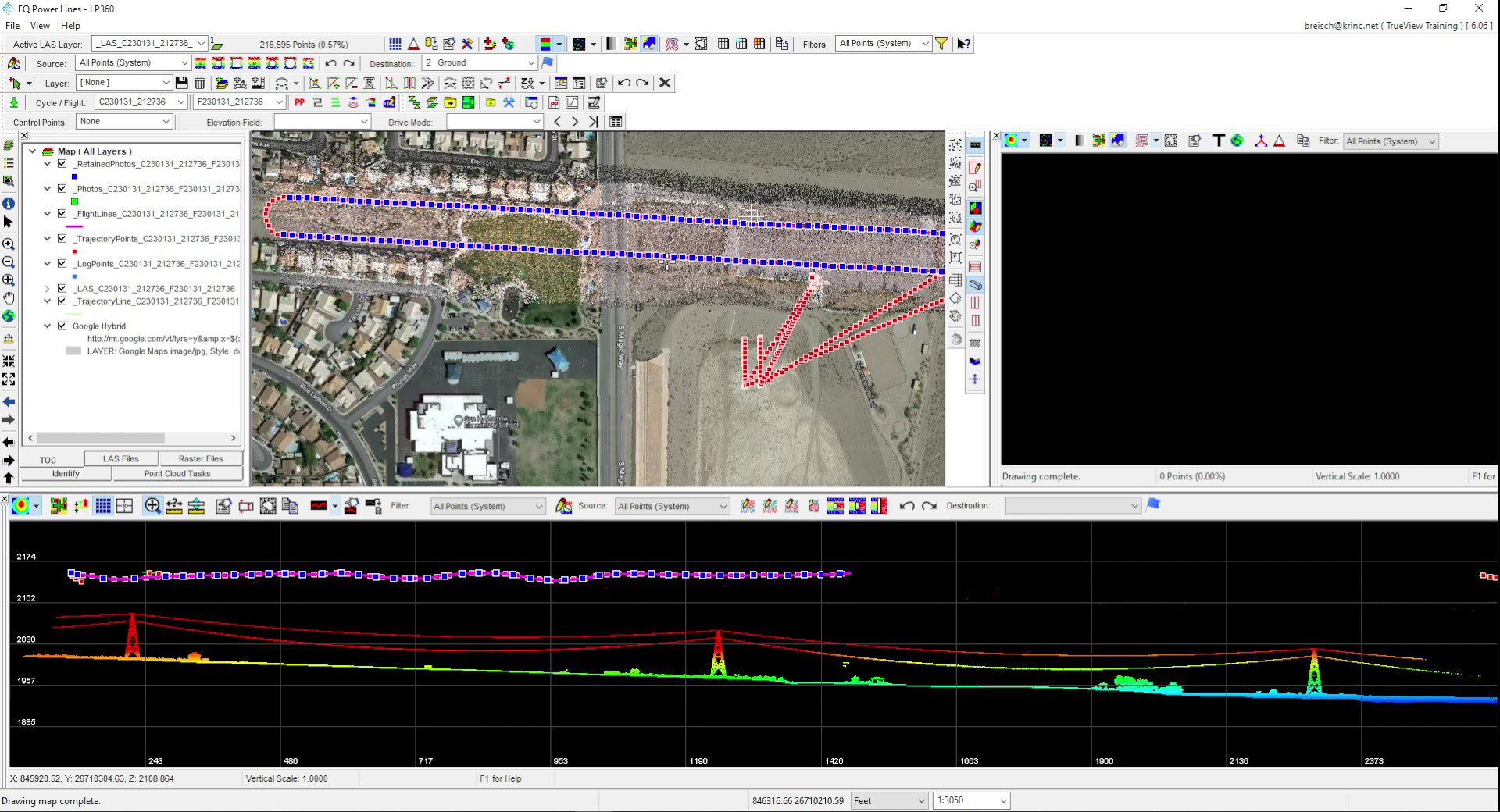This screenshot has height=812, width=1500.
Task: Select the Pan tool in the left sidebar
Action: click(x=9, y=297)
